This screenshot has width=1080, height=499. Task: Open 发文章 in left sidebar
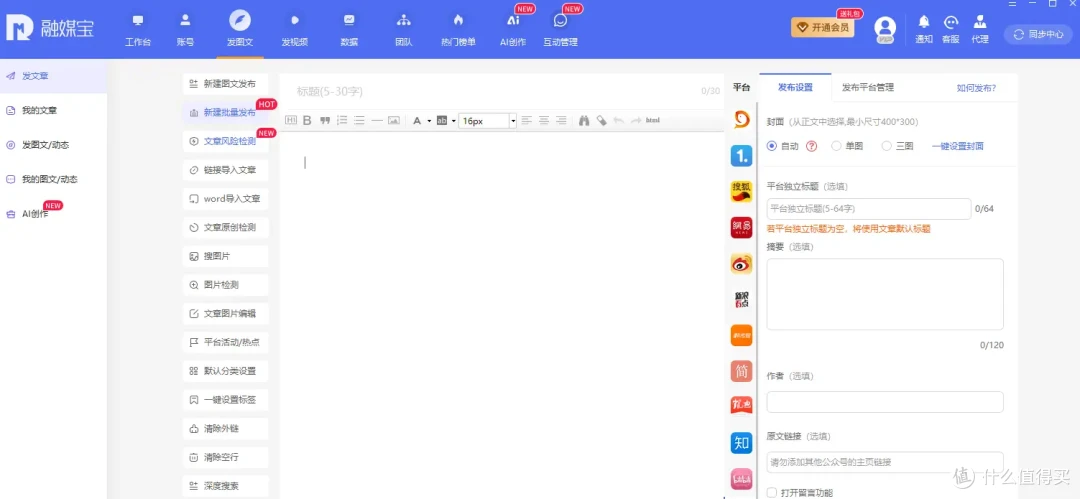coord(53,76)
